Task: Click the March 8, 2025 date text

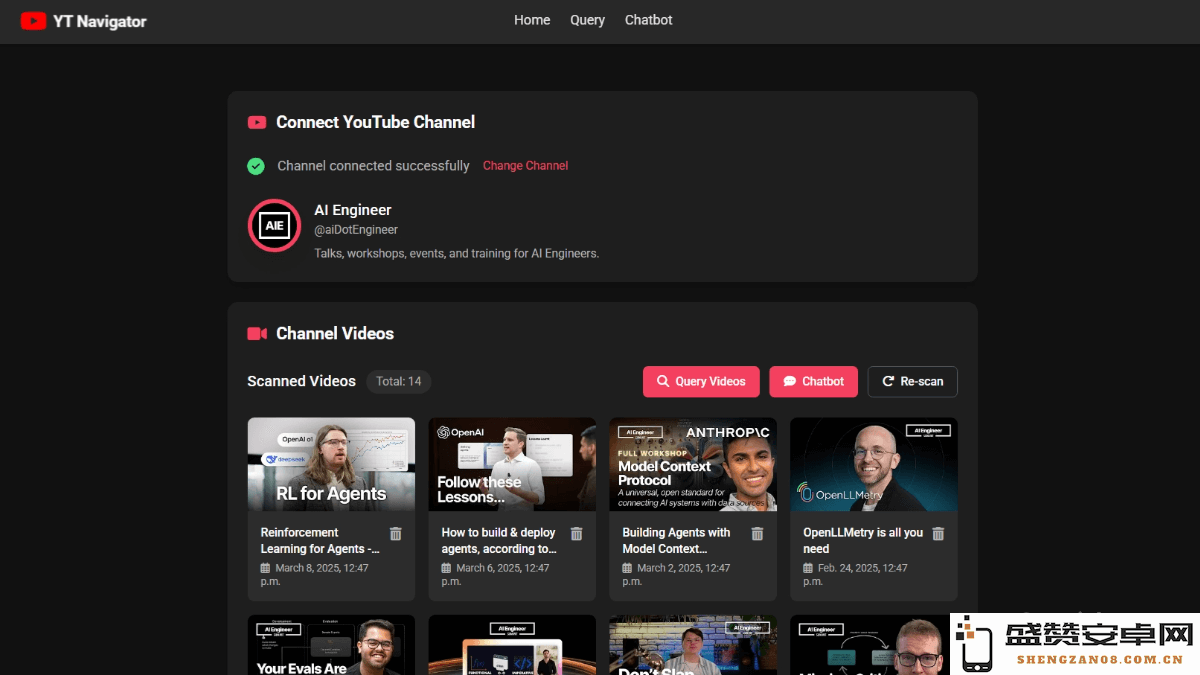Action: [x=314, y=574]
